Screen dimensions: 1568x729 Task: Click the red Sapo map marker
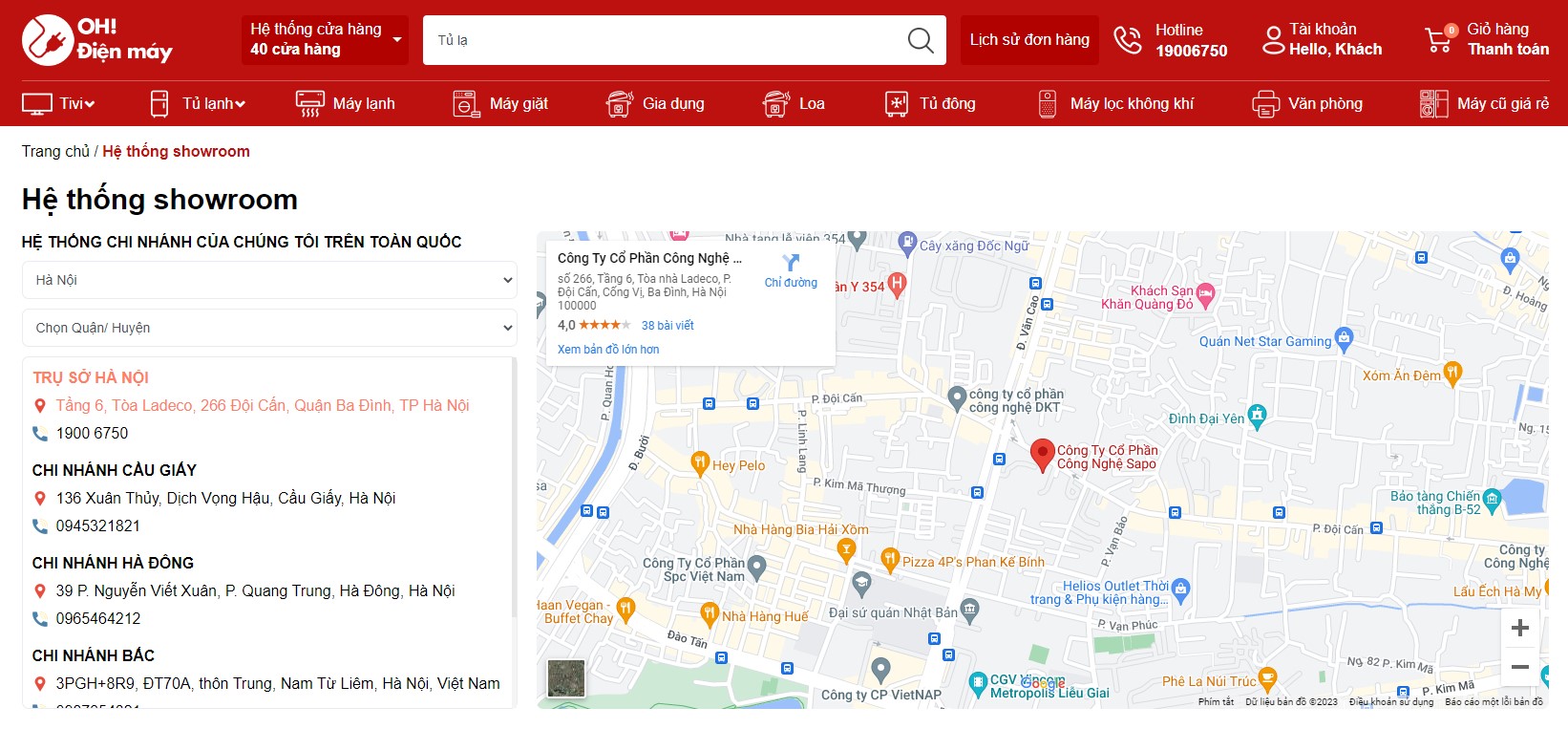(x=1043, y=454)
